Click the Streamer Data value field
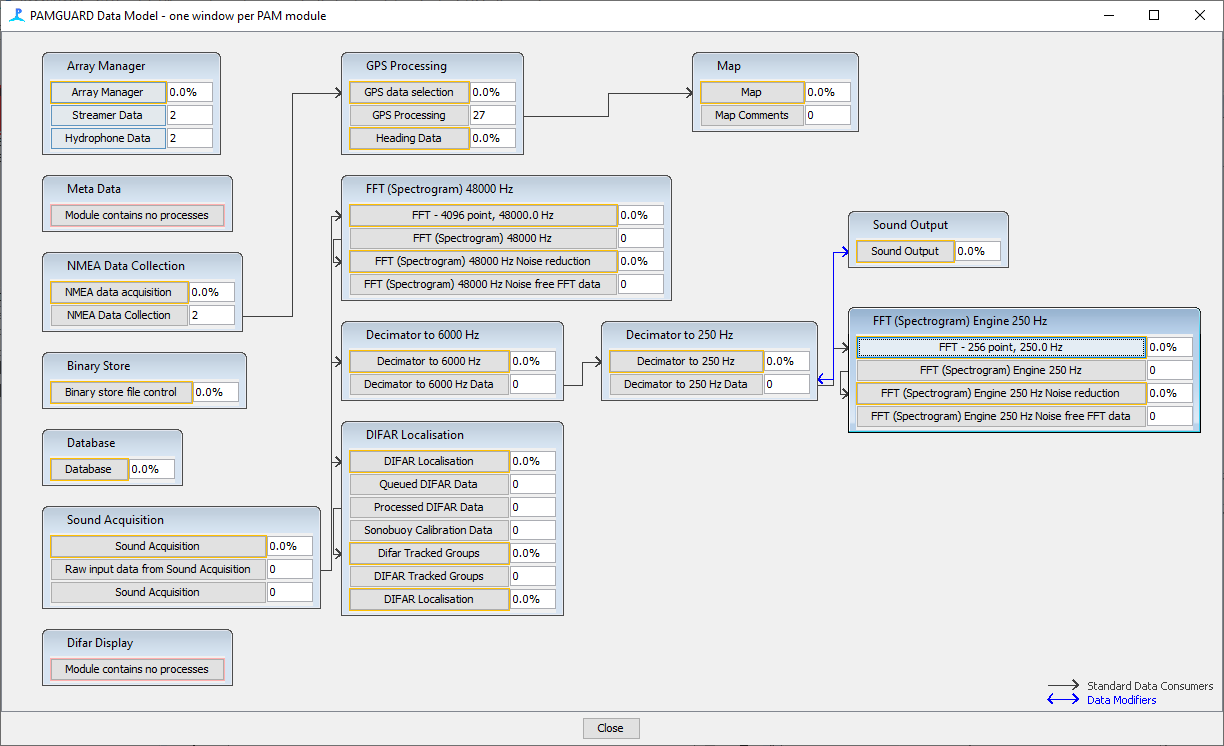The width and height of the screenshot is (1224, 746). (190, 115)
